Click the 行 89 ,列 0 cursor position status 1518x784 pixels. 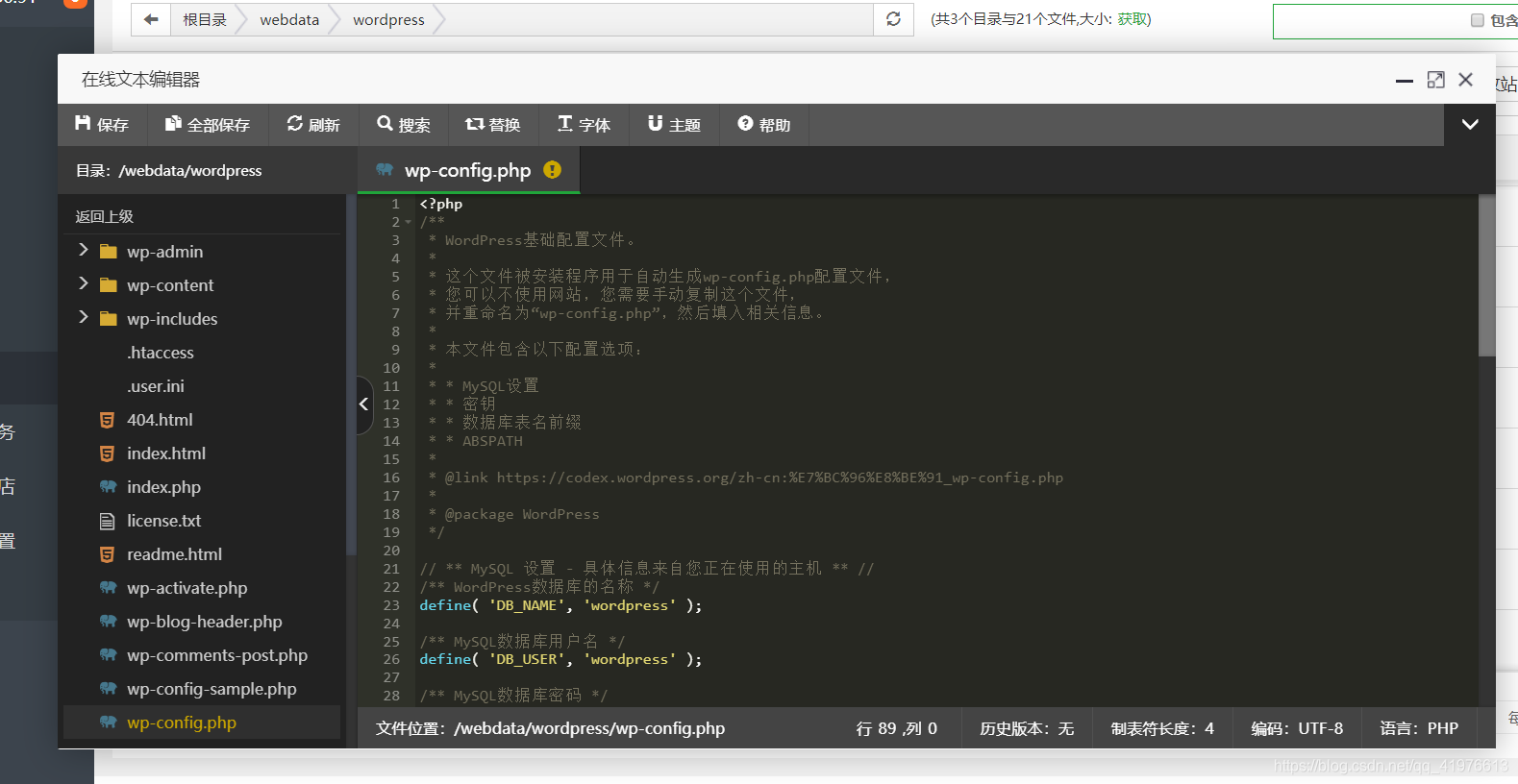pyautogui.click(x=897, y=728)
